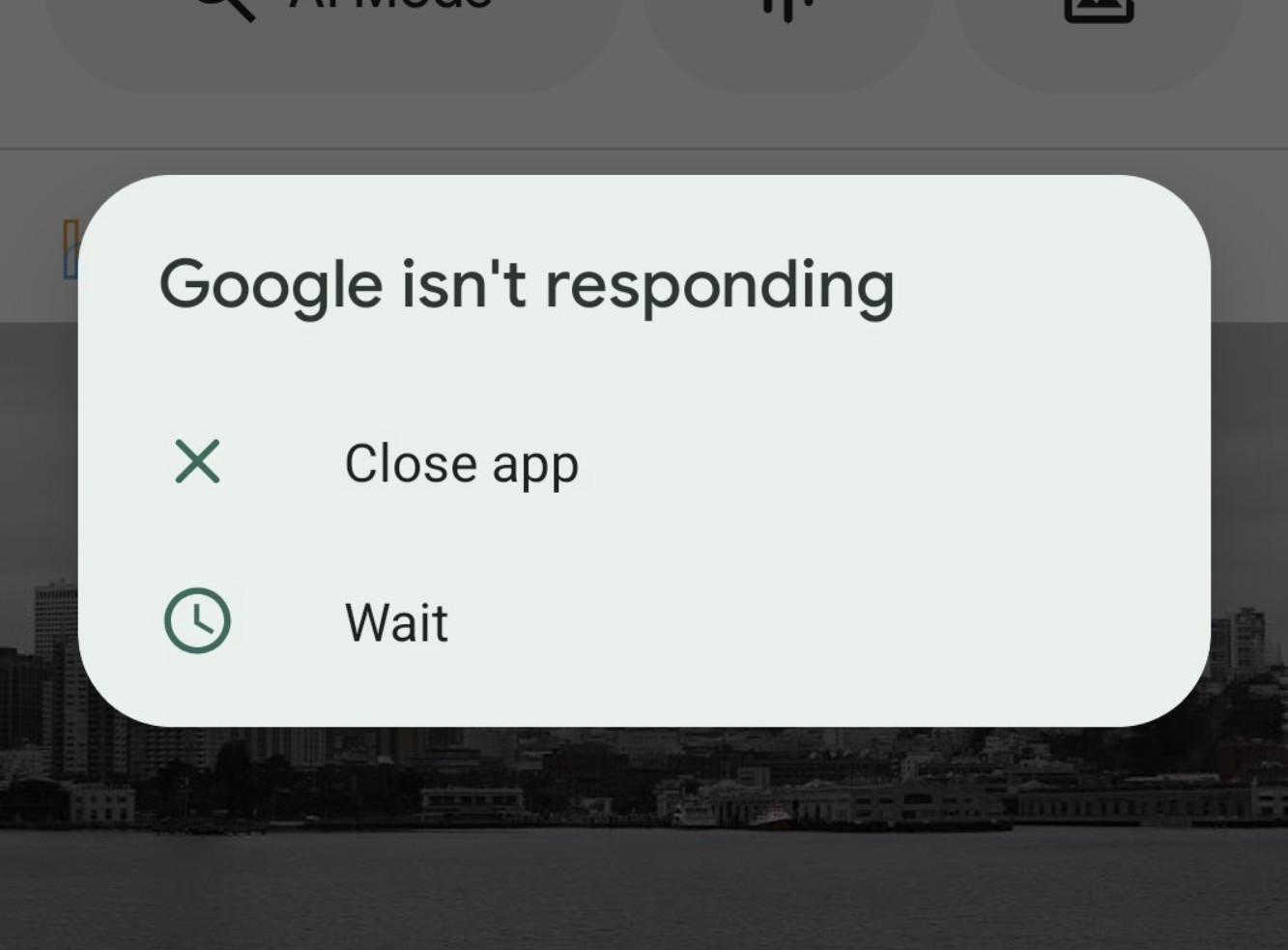Tap the magnifier icon in AI Mode pill
The width and height of the screenshot is (1288, 950).
pyautogui.click(x=224, y=8)
